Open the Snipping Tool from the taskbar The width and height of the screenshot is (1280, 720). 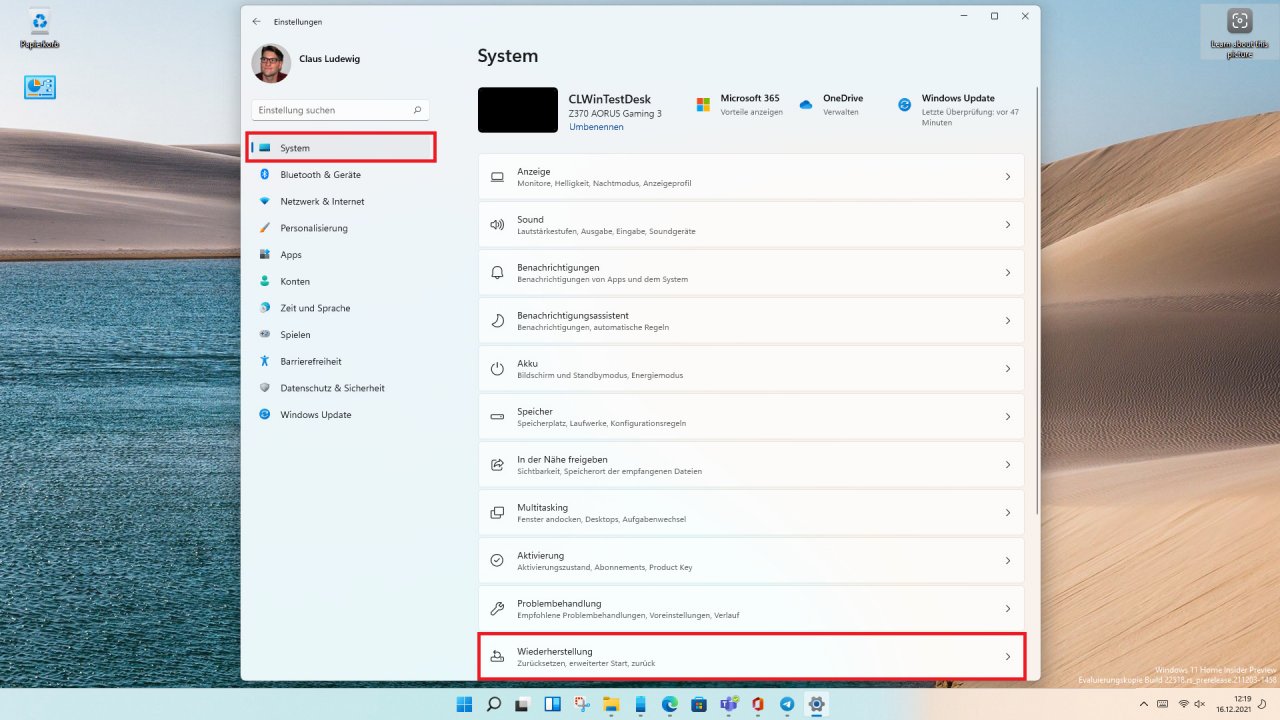[582, 704]
